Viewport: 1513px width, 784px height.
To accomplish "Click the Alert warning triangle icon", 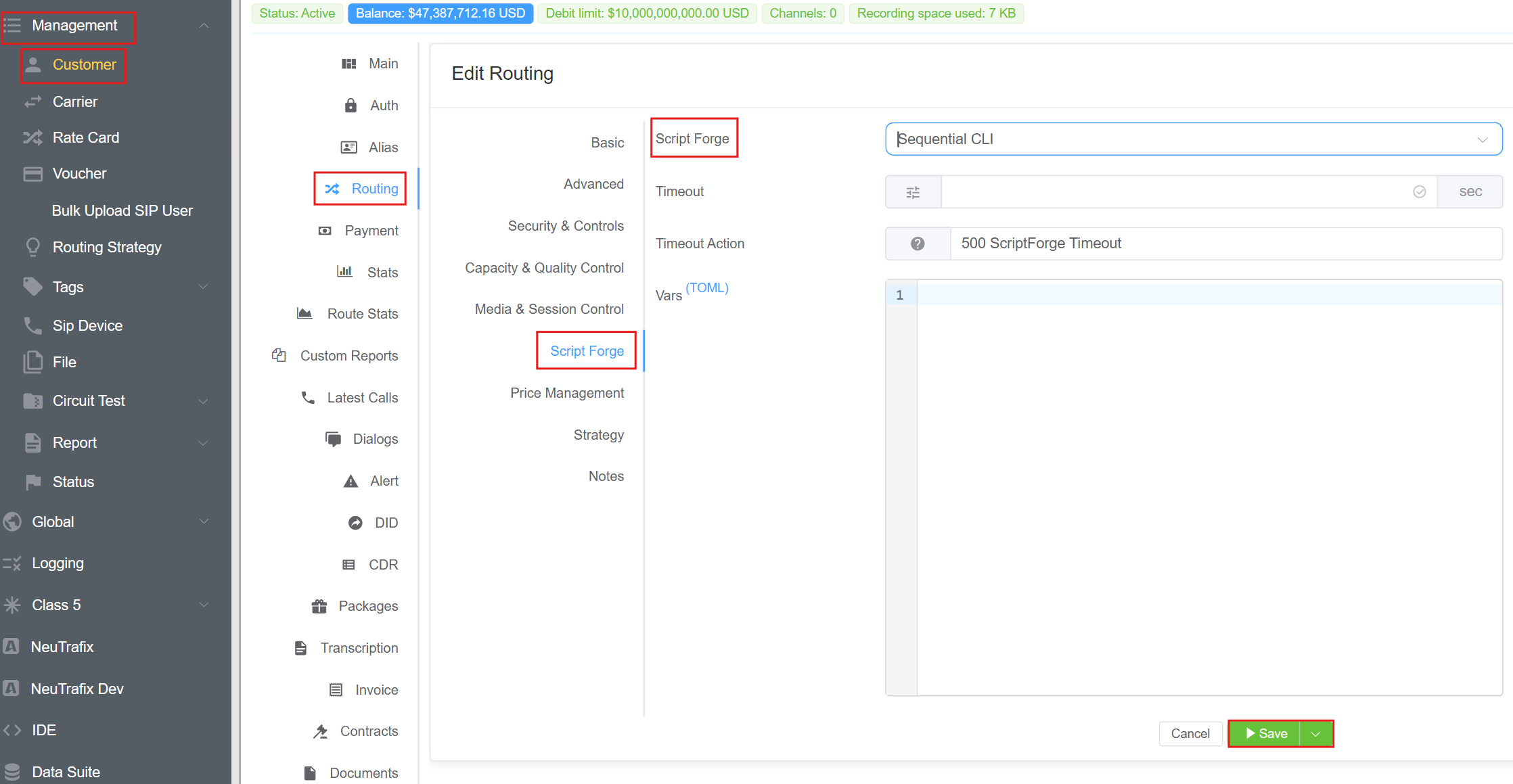I will pos(351,481).
